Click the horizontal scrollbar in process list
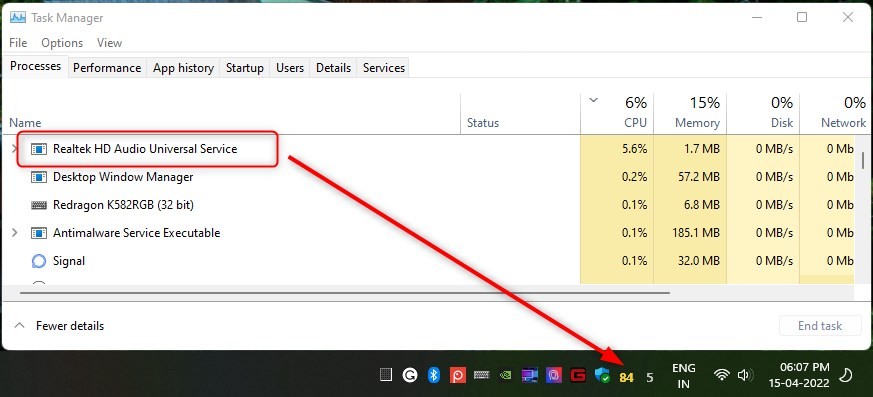 [345, 292]
